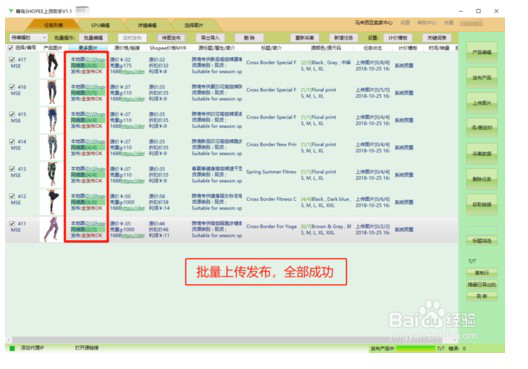Click the 任务状态 column header
The height and width of the screenshot is (369, 528).
(372, 48)
